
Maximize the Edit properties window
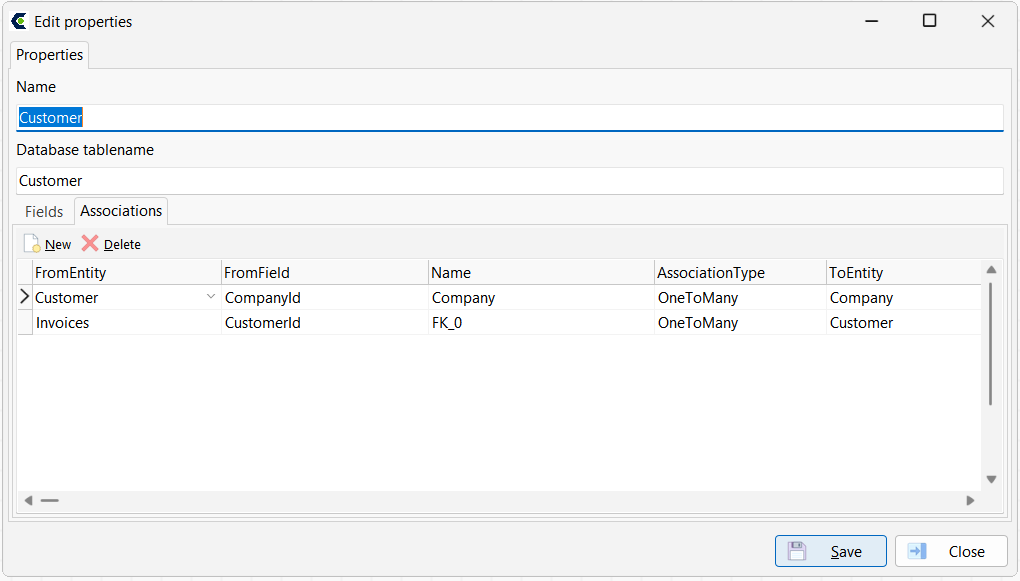coord(930,21)
